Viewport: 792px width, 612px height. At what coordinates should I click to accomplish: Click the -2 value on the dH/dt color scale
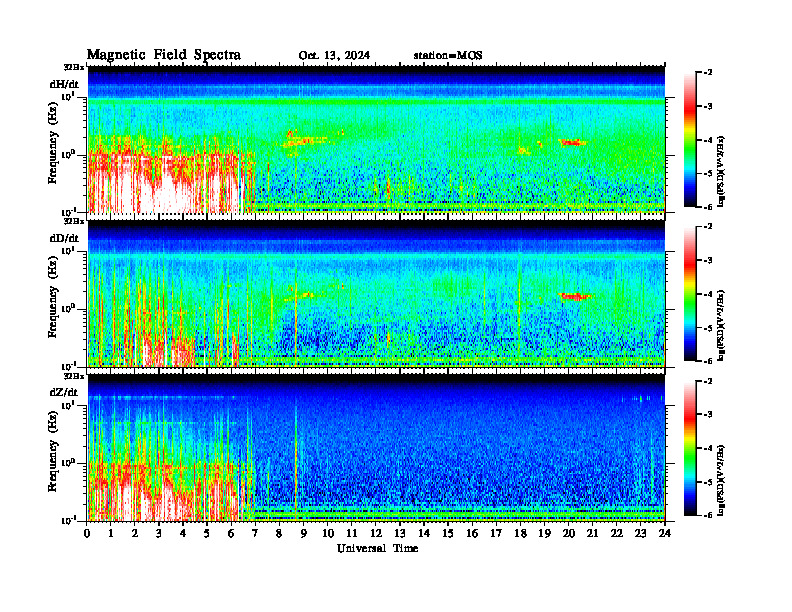point(707,73)
